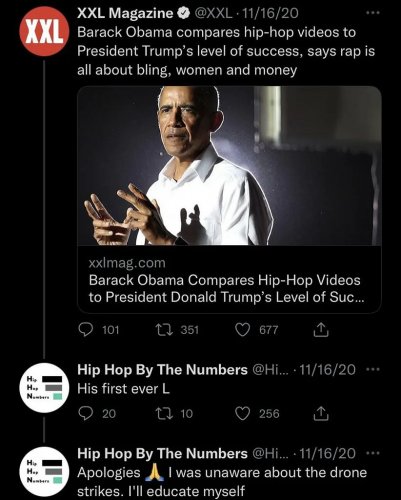The height and width of the screenshot is (500, 401).
Task: Open the @XXL handle profile
Action: pyautogui.click(x=213, y=13)
